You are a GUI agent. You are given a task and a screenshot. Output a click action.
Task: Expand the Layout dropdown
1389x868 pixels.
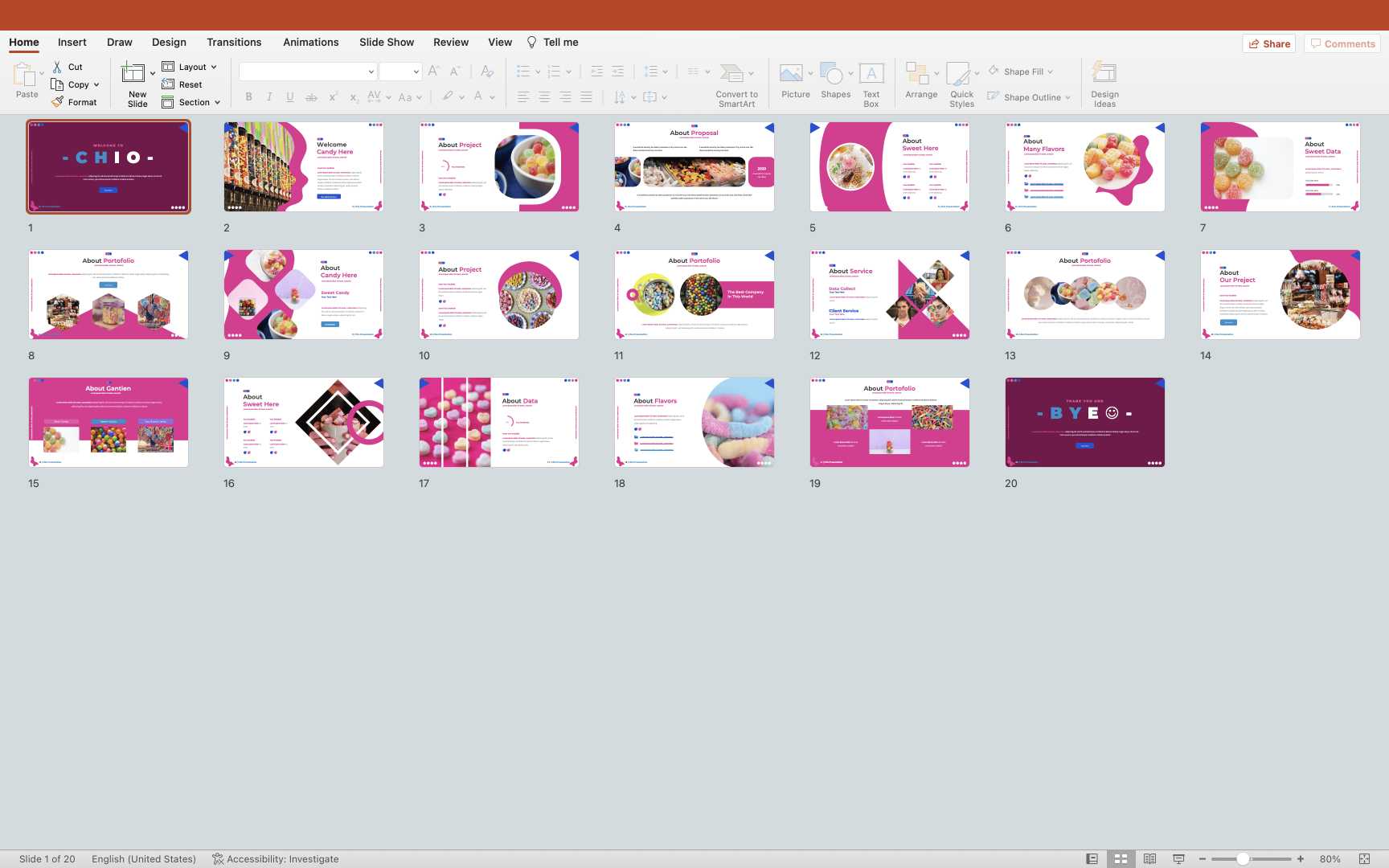[214, 68]
